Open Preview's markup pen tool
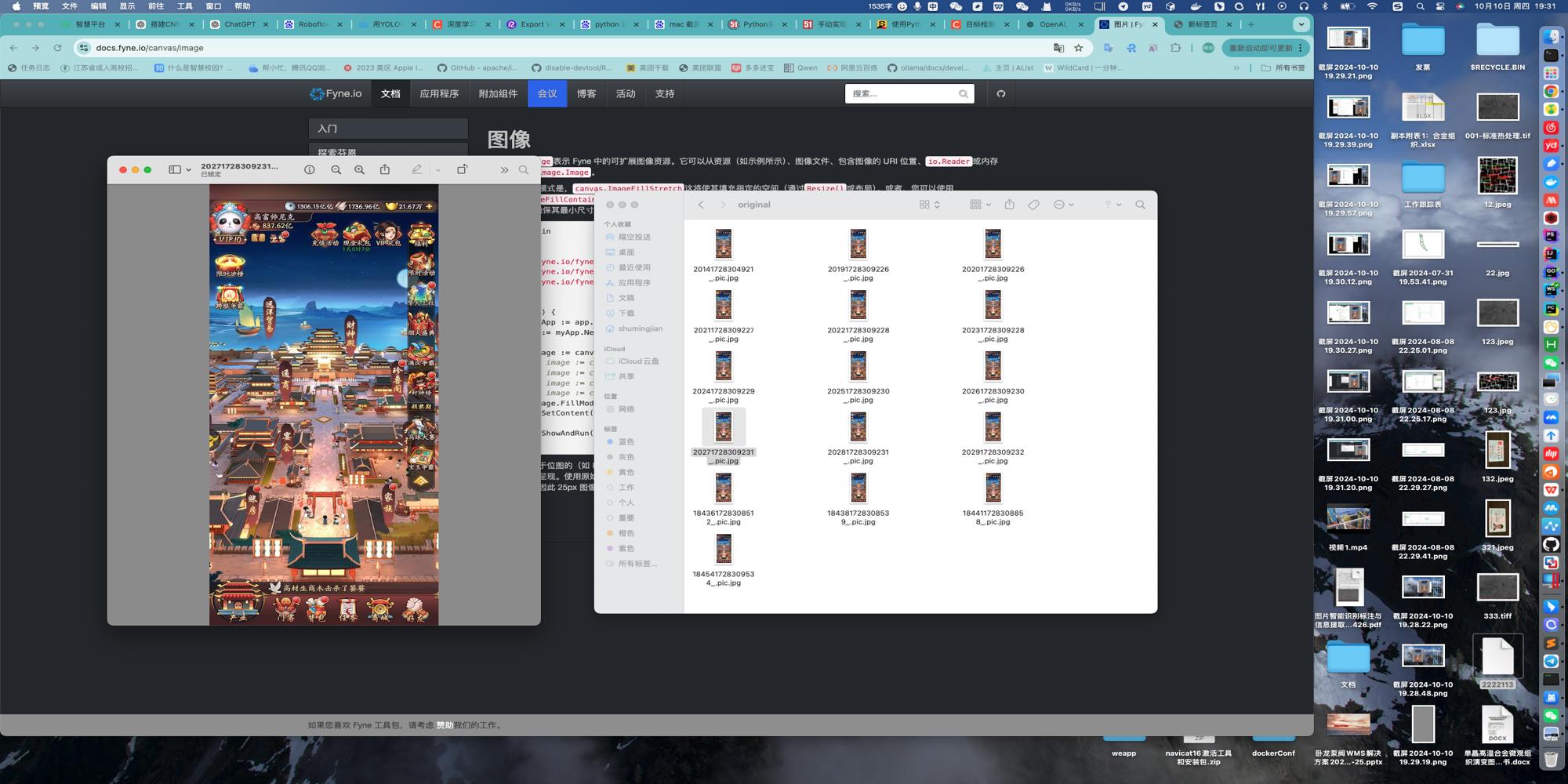The image size is (1568, 784). click(416, 169)
